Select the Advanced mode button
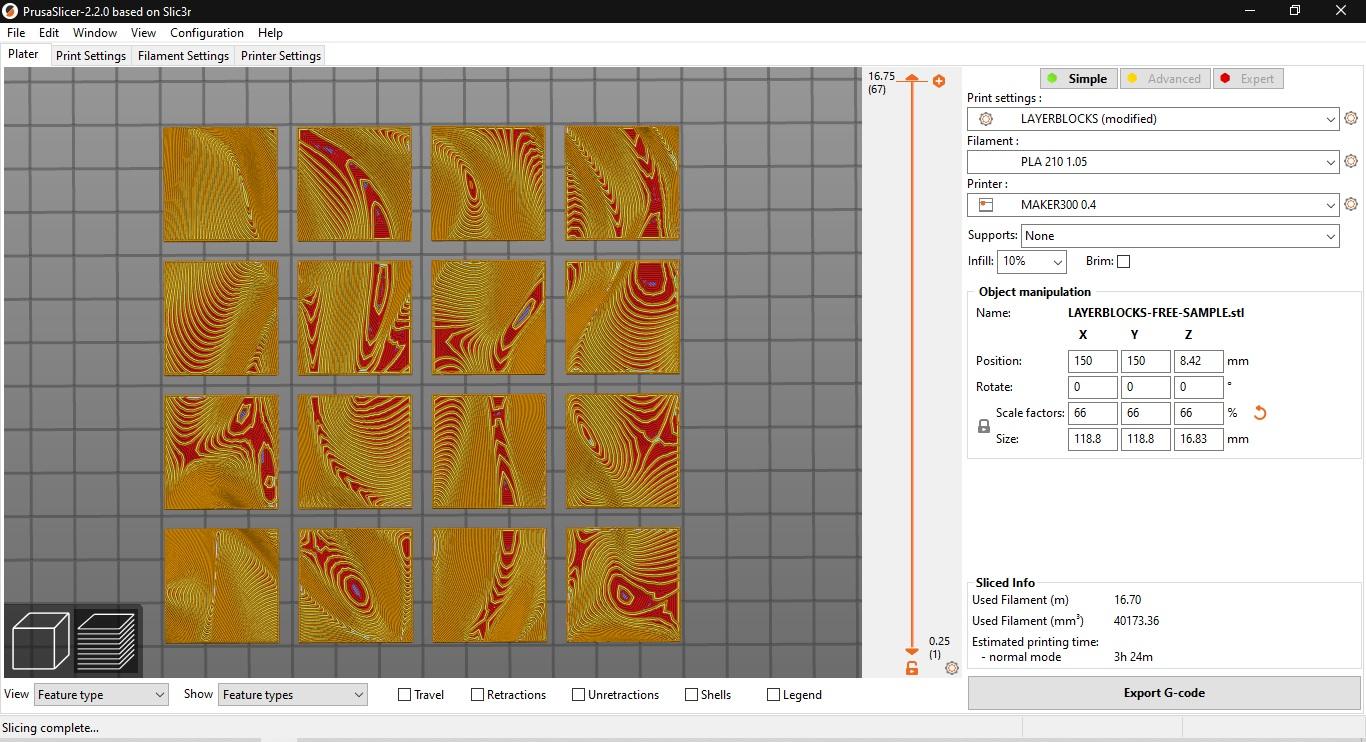 tap(1164, 79)
